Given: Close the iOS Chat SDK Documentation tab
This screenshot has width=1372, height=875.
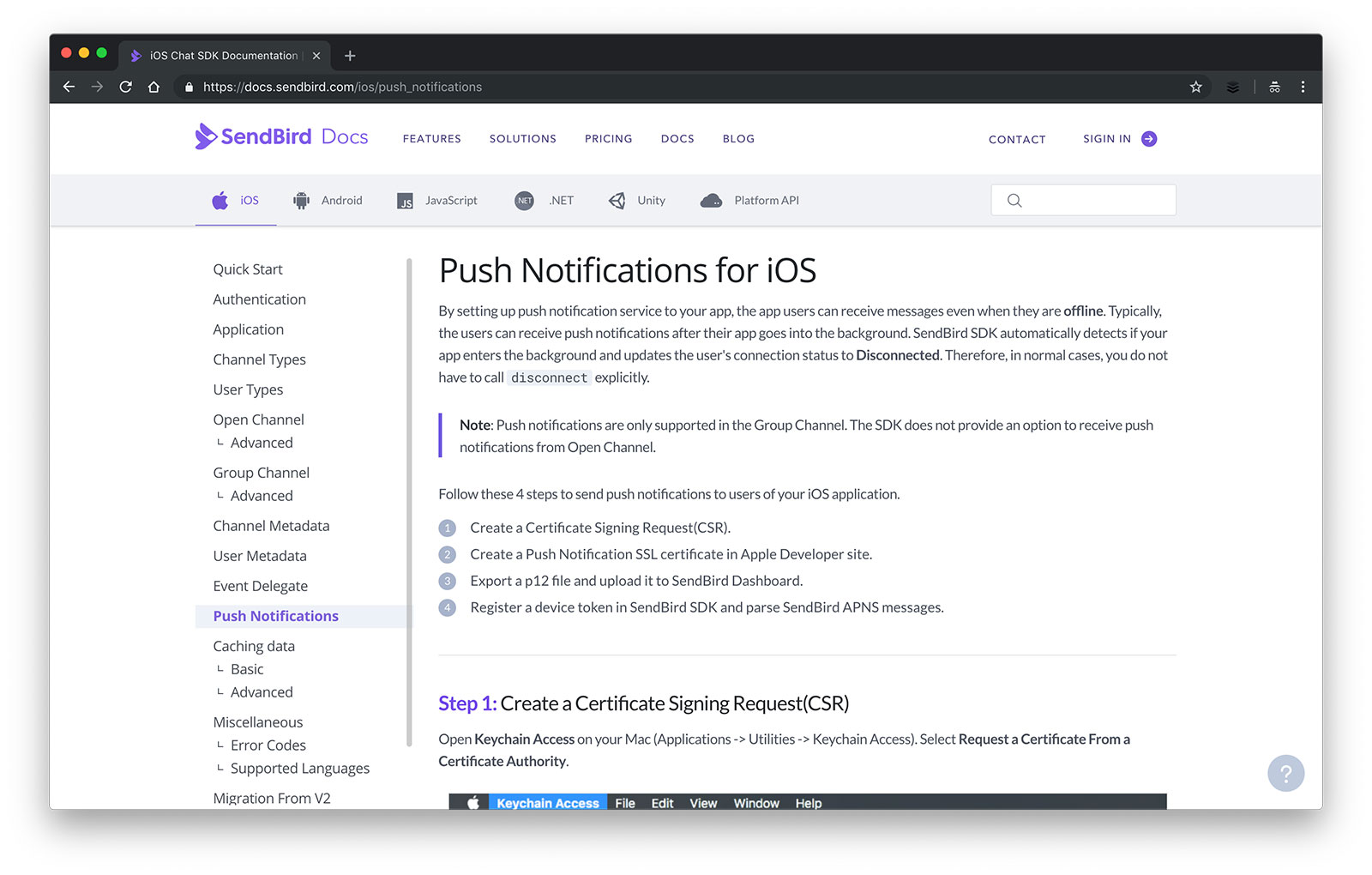Looking at the screenshot, I should (x=316, y=56).
